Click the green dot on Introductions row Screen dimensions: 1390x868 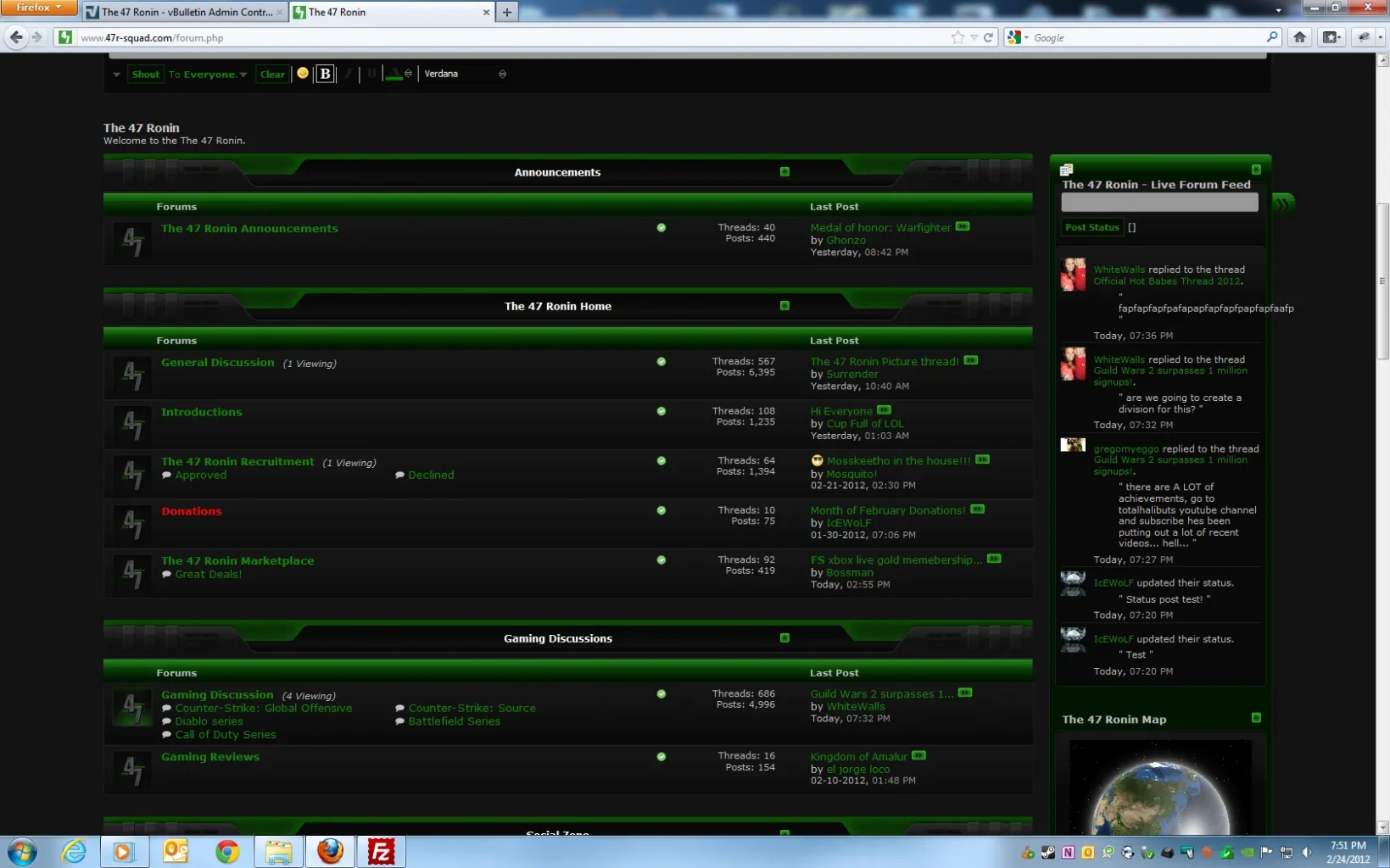(x=661, y=411)
